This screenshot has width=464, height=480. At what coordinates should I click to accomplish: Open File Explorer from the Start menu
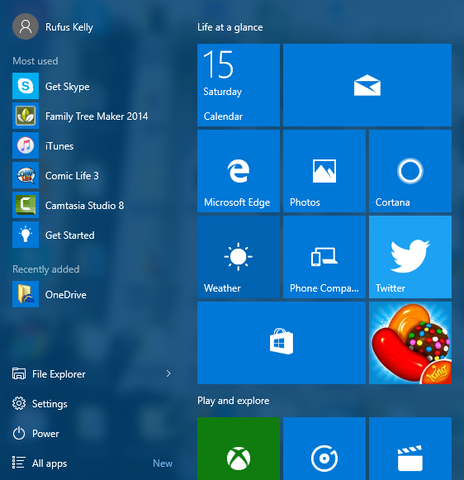(x=49, y=374)
